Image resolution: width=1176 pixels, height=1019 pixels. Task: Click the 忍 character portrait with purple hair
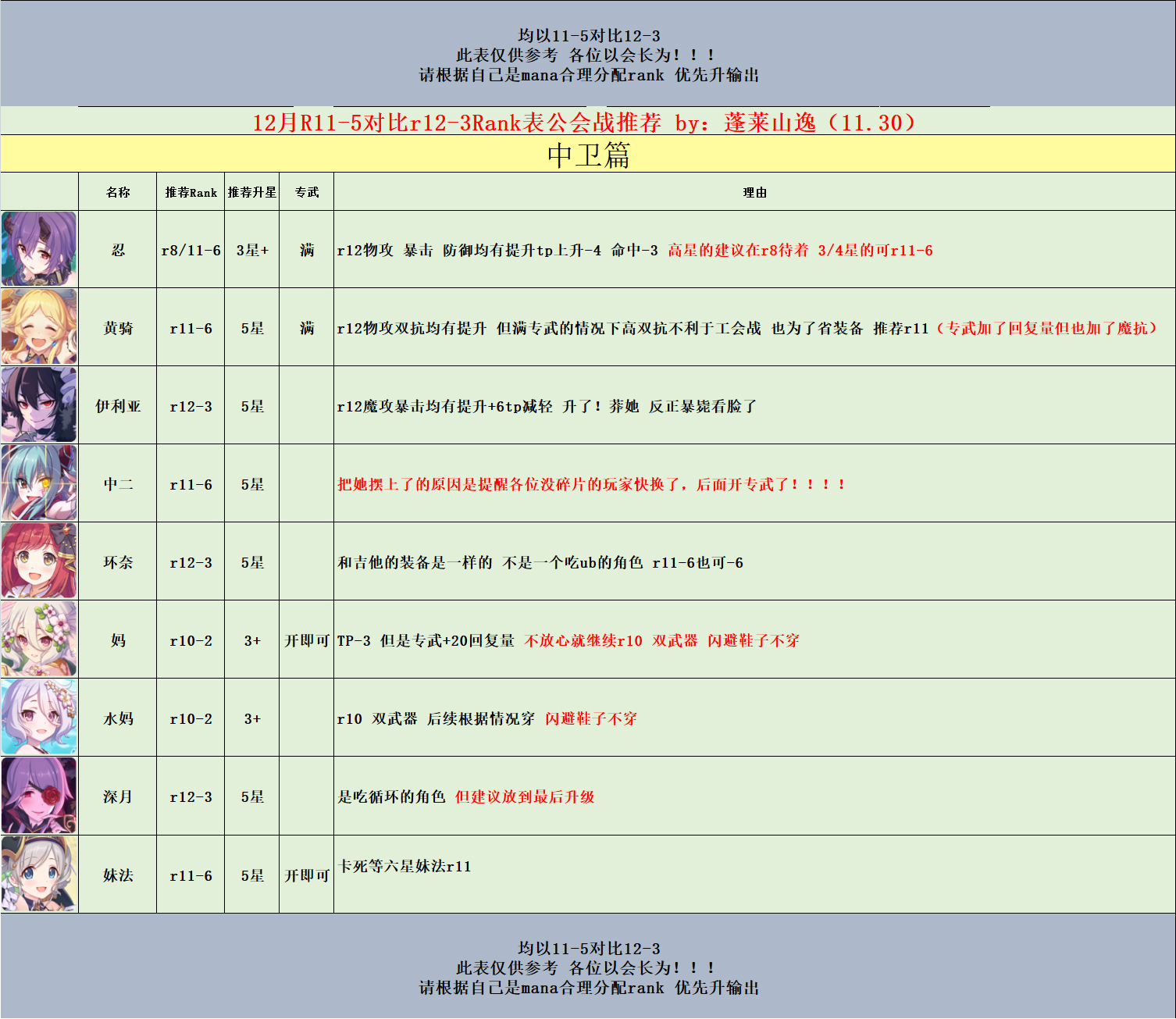(x=39, y=249)
